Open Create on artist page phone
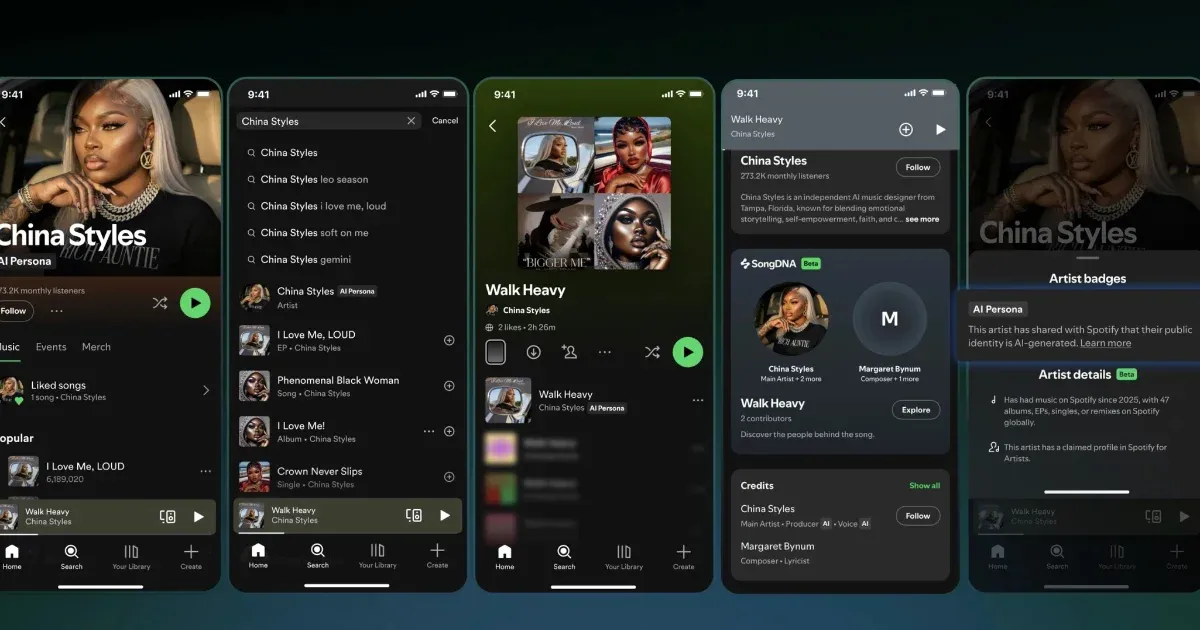1200x630 pixels. [191, 556]
